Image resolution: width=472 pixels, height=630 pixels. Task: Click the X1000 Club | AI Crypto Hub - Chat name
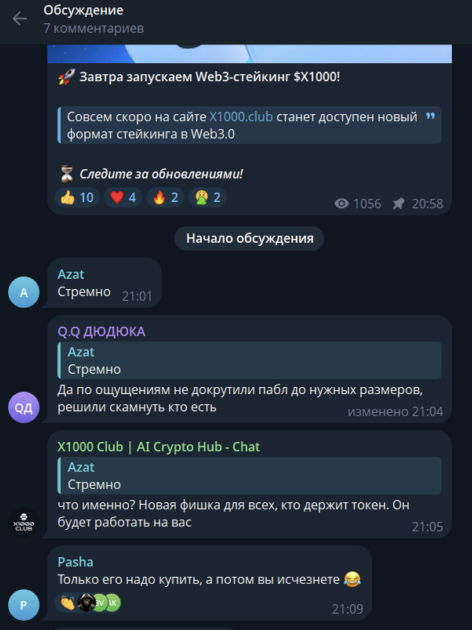[x=159, y=447]
